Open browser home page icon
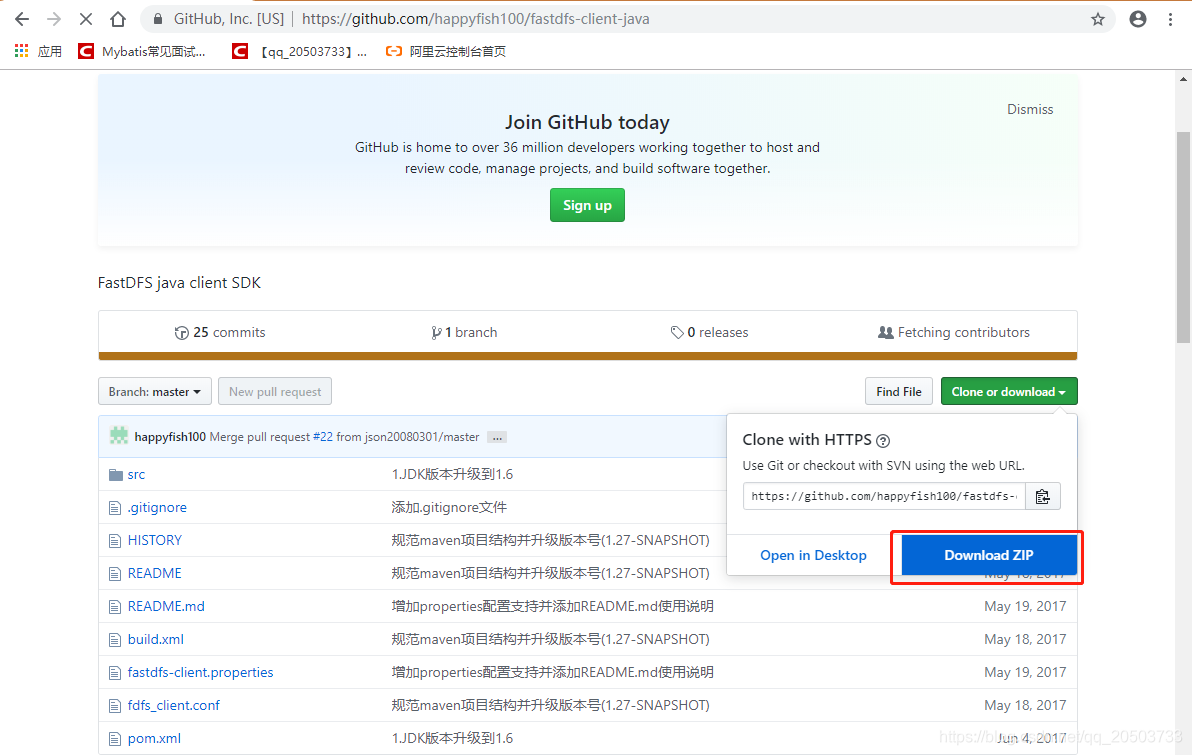The width and height of the screenshot is (1192, 755). 118,19
